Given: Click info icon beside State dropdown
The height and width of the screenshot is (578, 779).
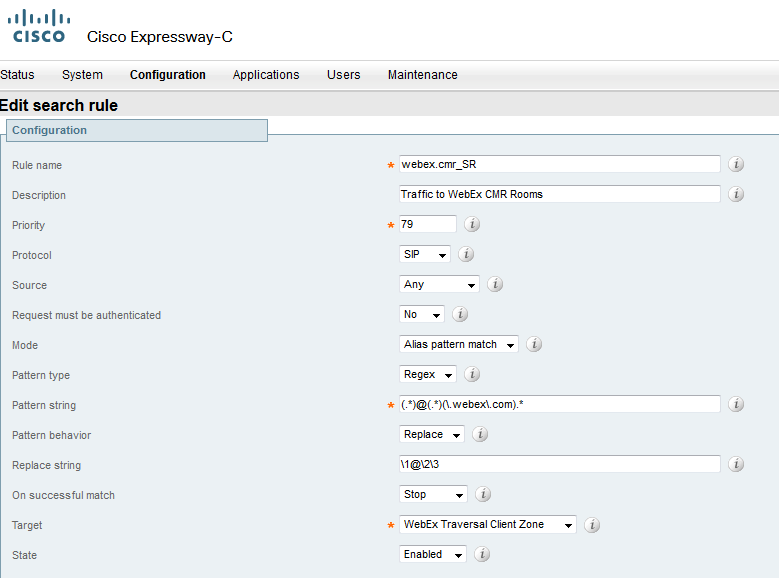Looking at the screenshot, I should pos(482,554).
